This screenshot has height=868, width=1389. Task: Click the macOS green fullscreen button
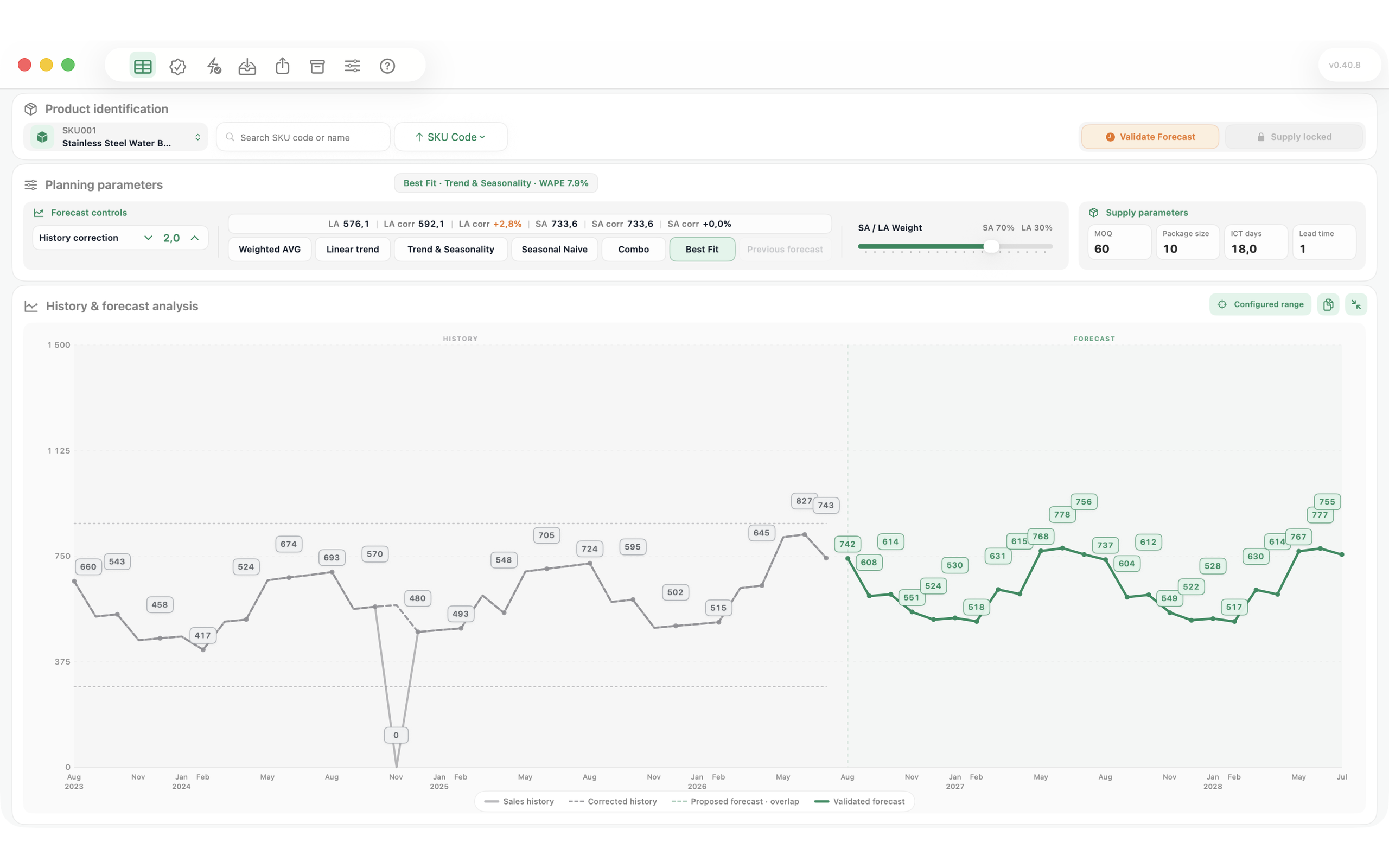[x=68, y=65]
